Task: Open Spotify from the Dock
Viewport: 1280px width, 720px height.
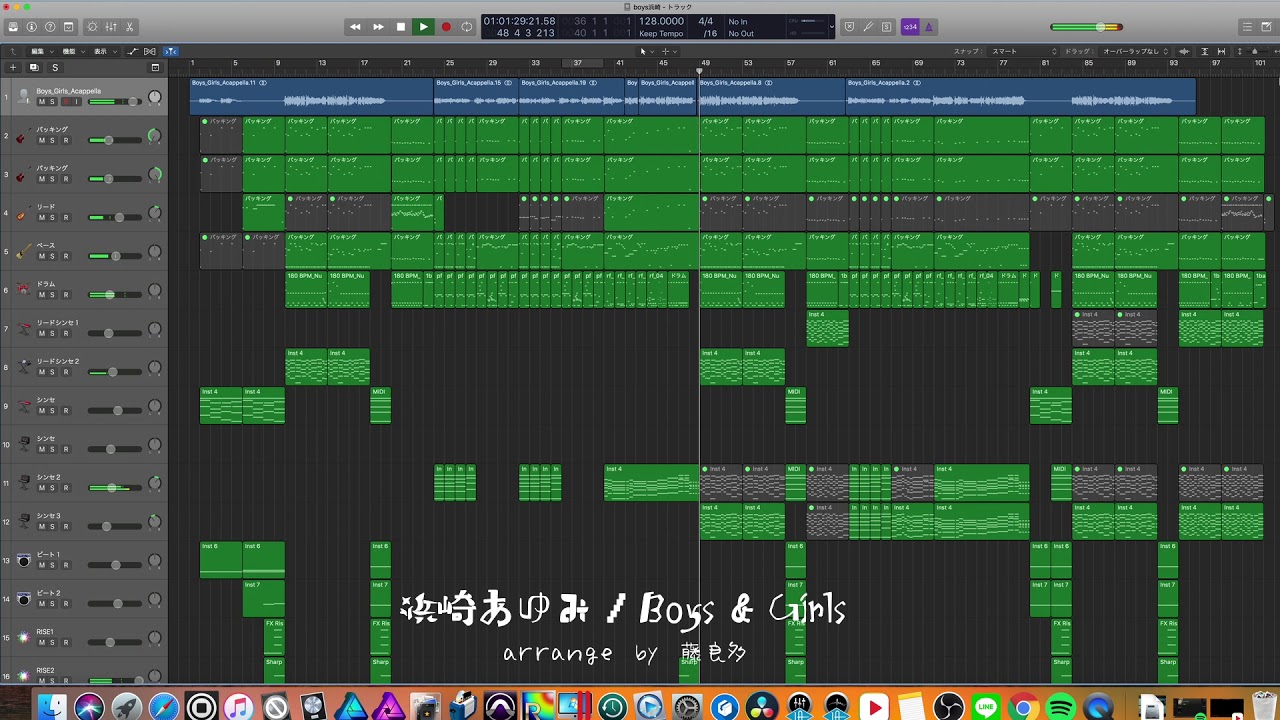Action: (1061, 708)
